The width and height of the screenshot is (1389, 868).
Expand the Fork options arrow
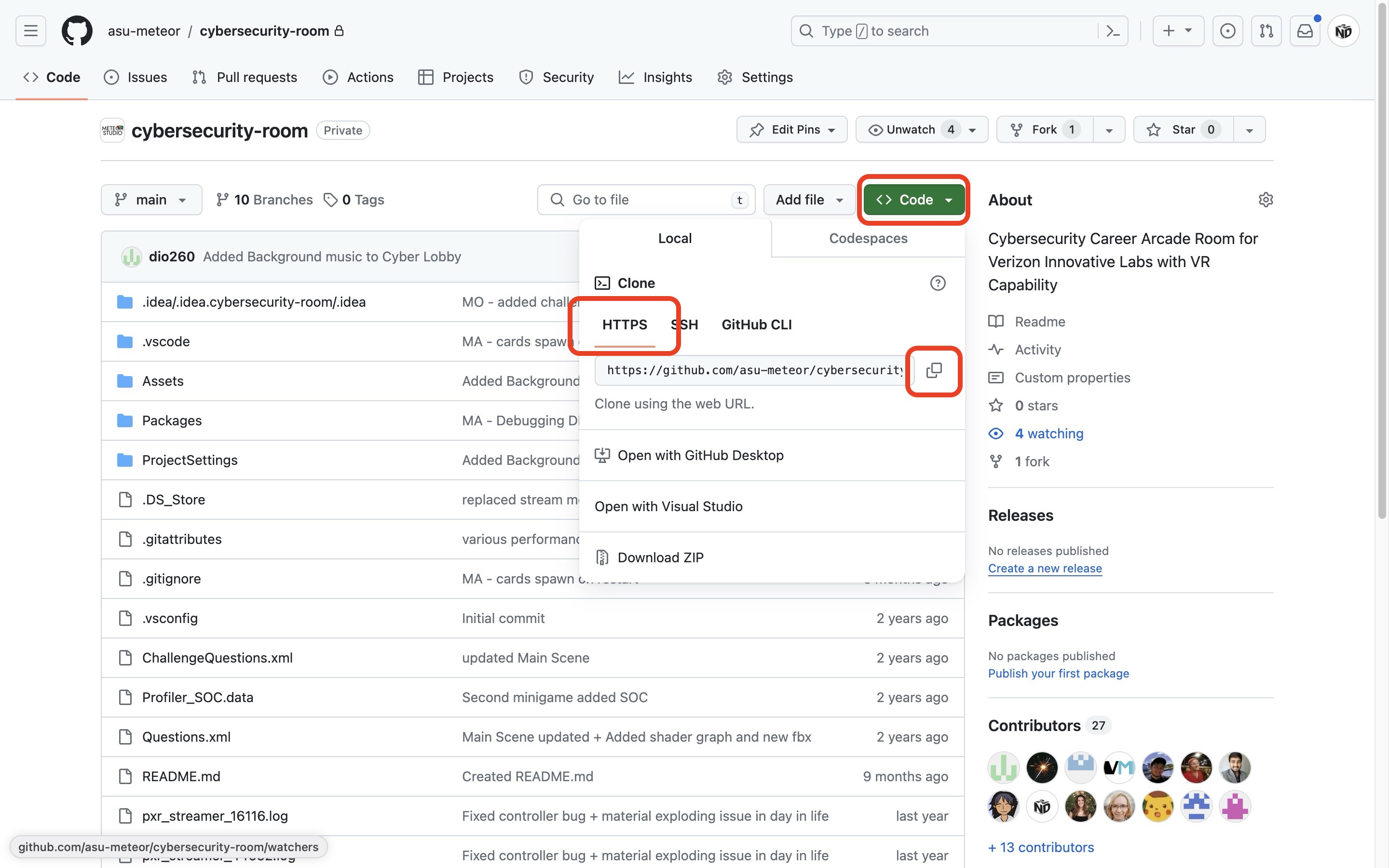point(1109,130)
